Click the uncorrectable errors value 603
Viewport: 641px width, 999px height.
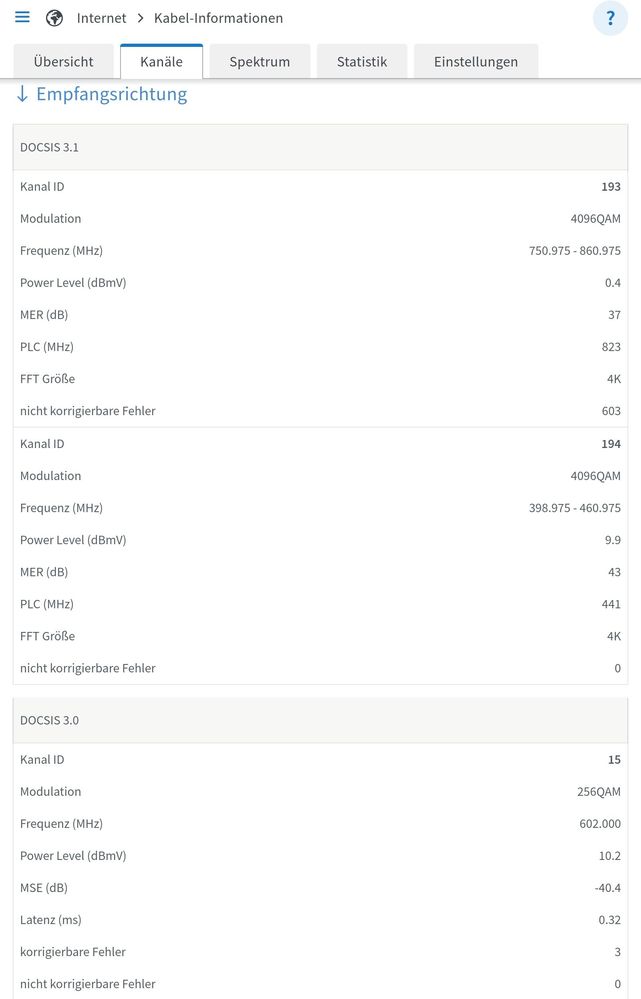pos(611,411)
